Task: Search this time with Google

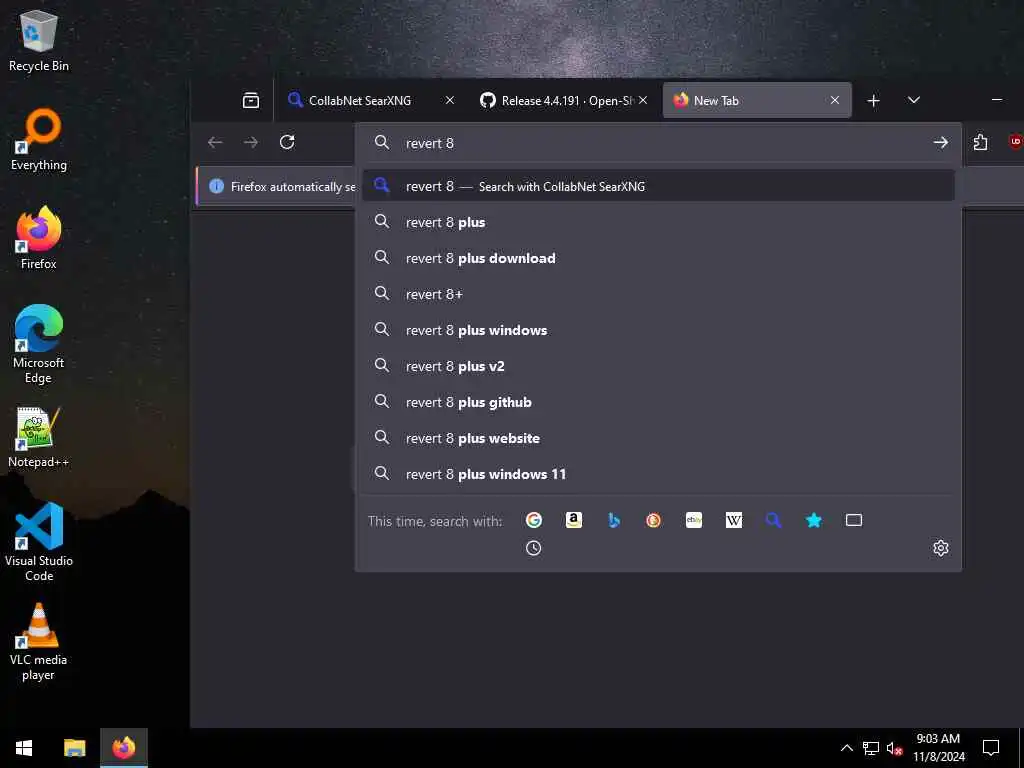Action: click(x=534, y=520)
